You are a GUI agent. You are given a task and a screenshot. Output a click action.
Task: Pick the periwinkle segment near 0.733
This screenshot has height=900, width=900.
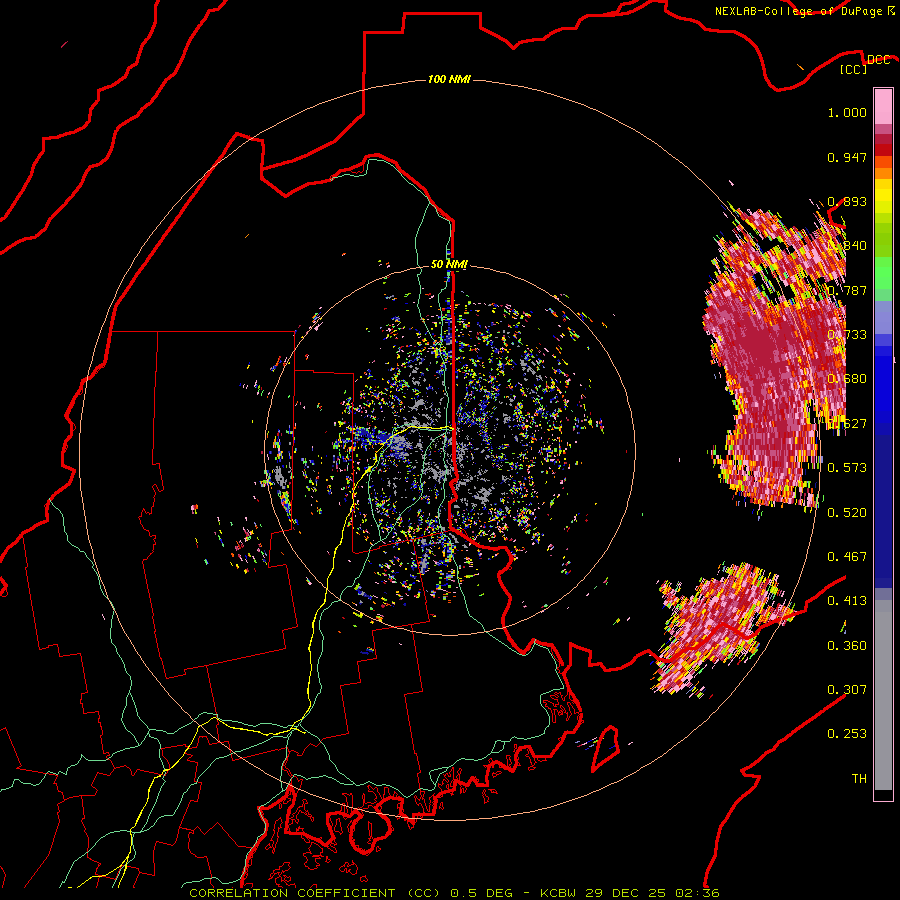883,317
